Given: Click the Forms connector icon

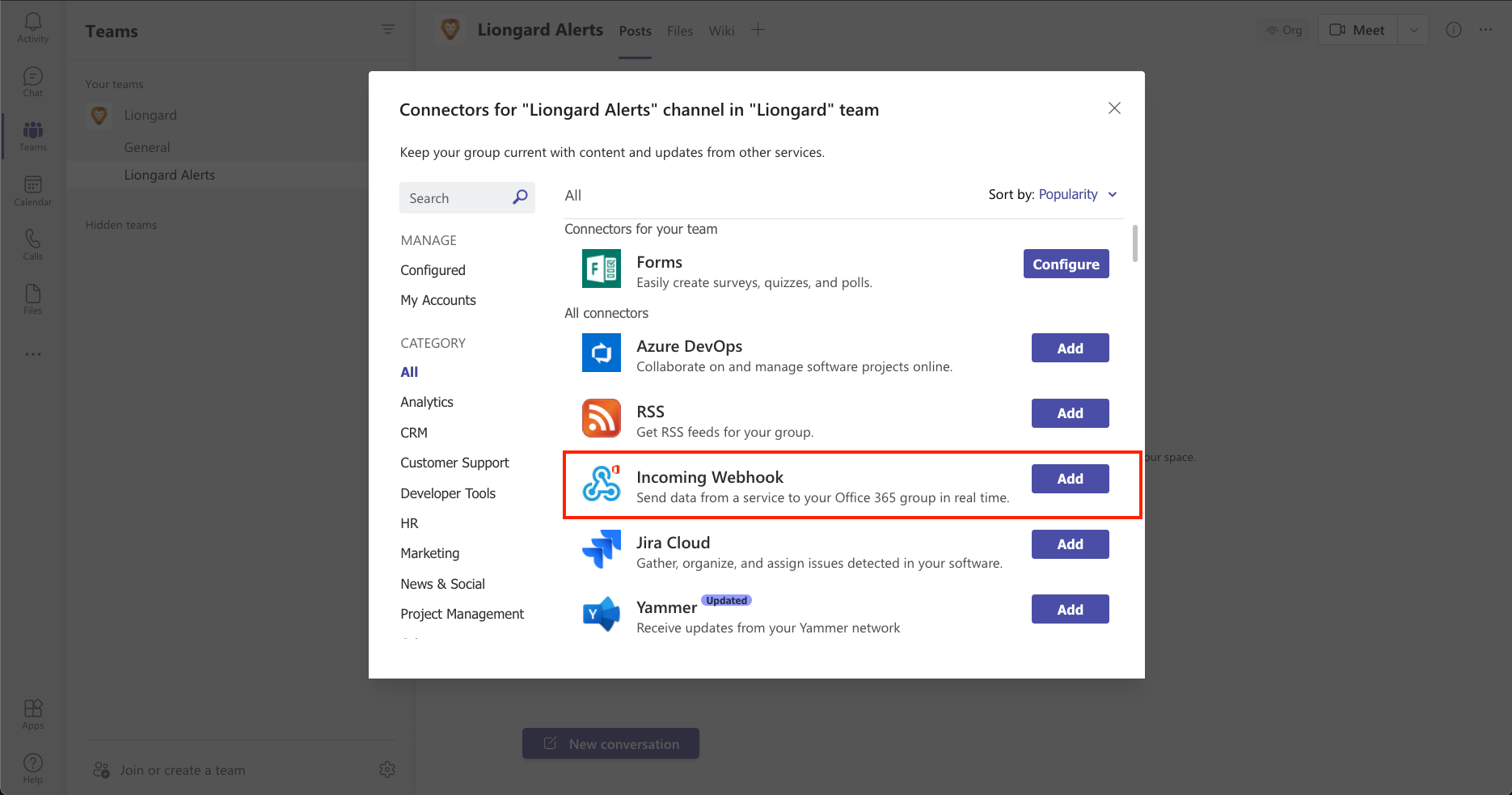Looking at the screenshot, I should (x=602, y=269).
